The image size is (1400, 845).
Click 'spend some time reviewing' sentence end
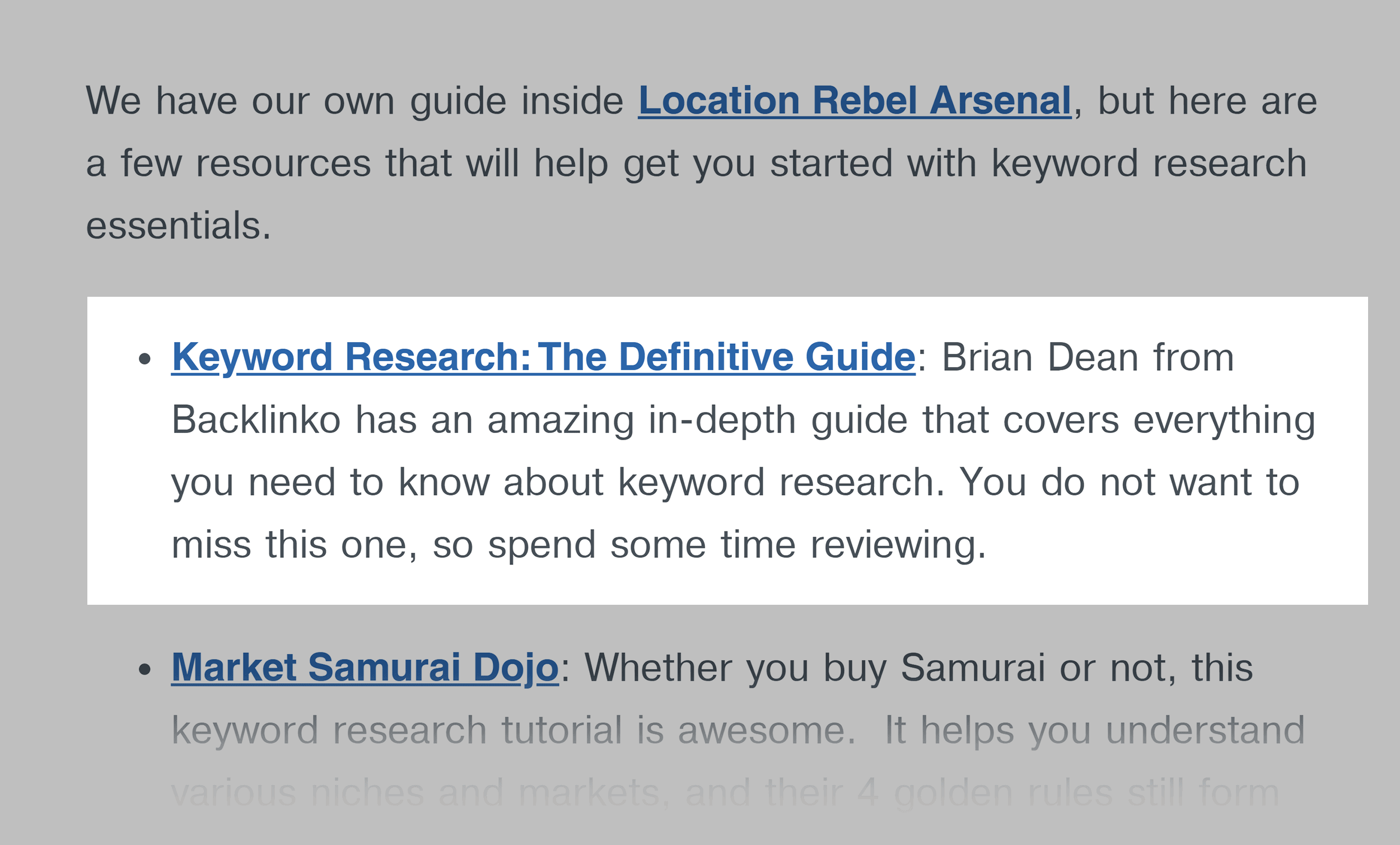737,545
